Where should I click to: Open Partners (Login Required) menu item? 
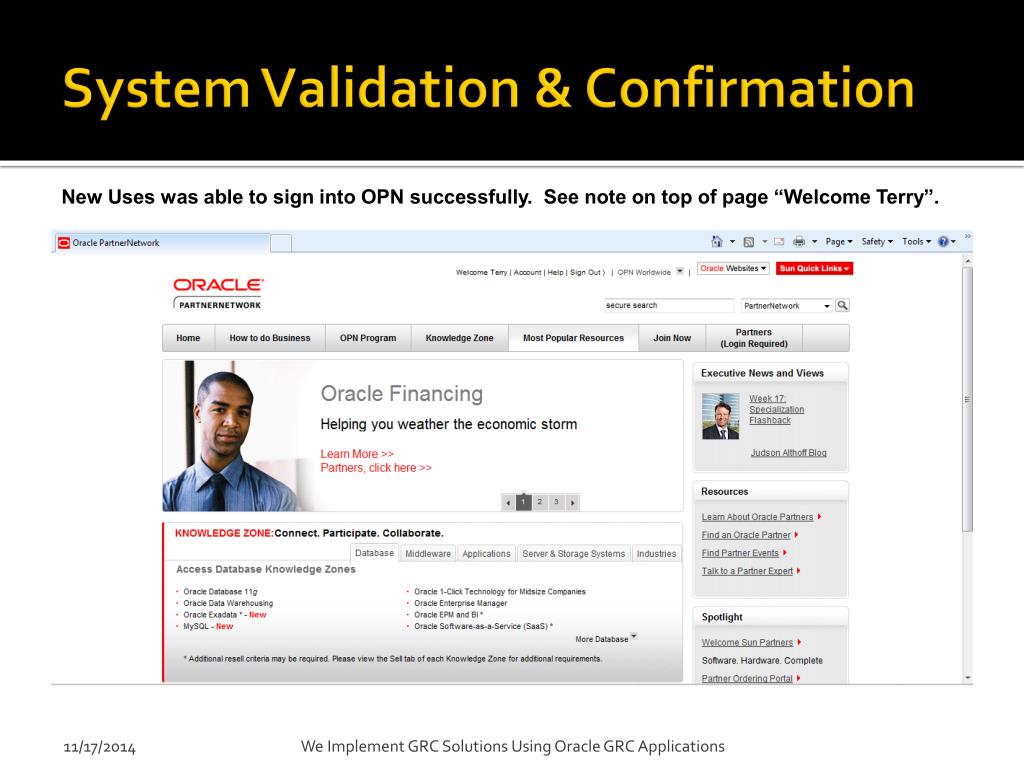pyautogui.click(x=754, y=338)
